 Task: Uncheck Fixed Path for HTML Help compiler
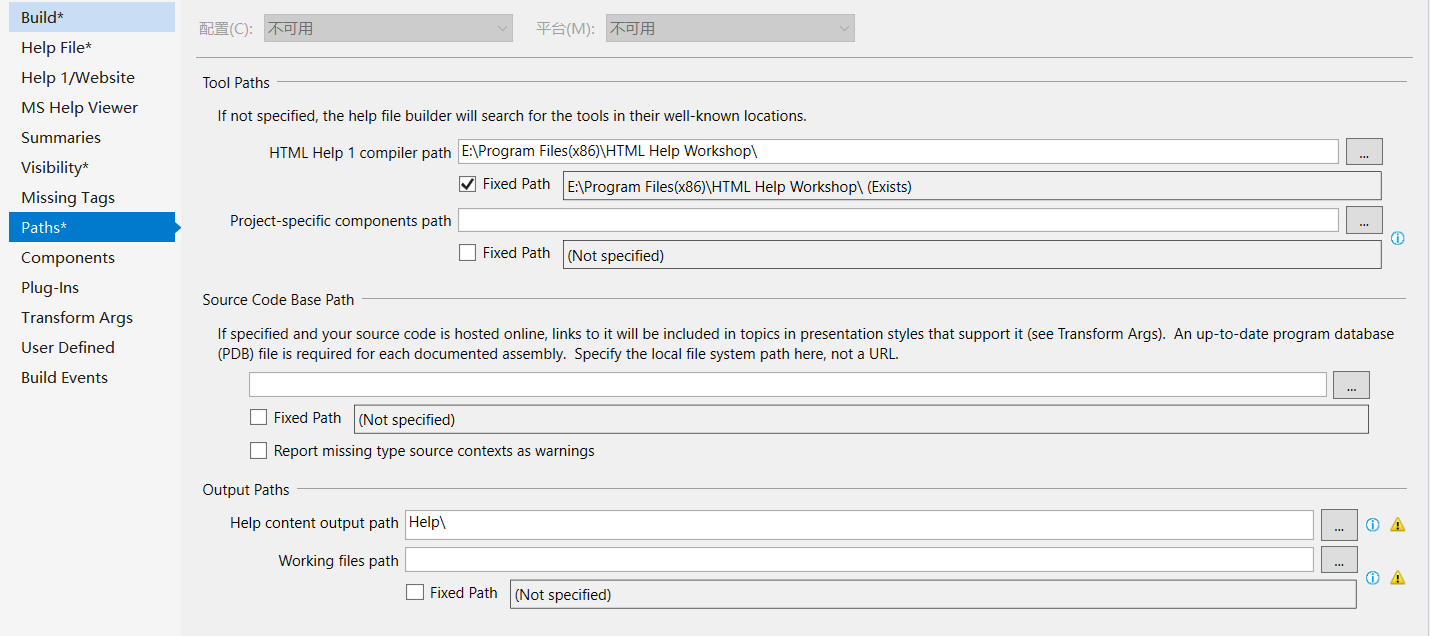click(467, 184)
